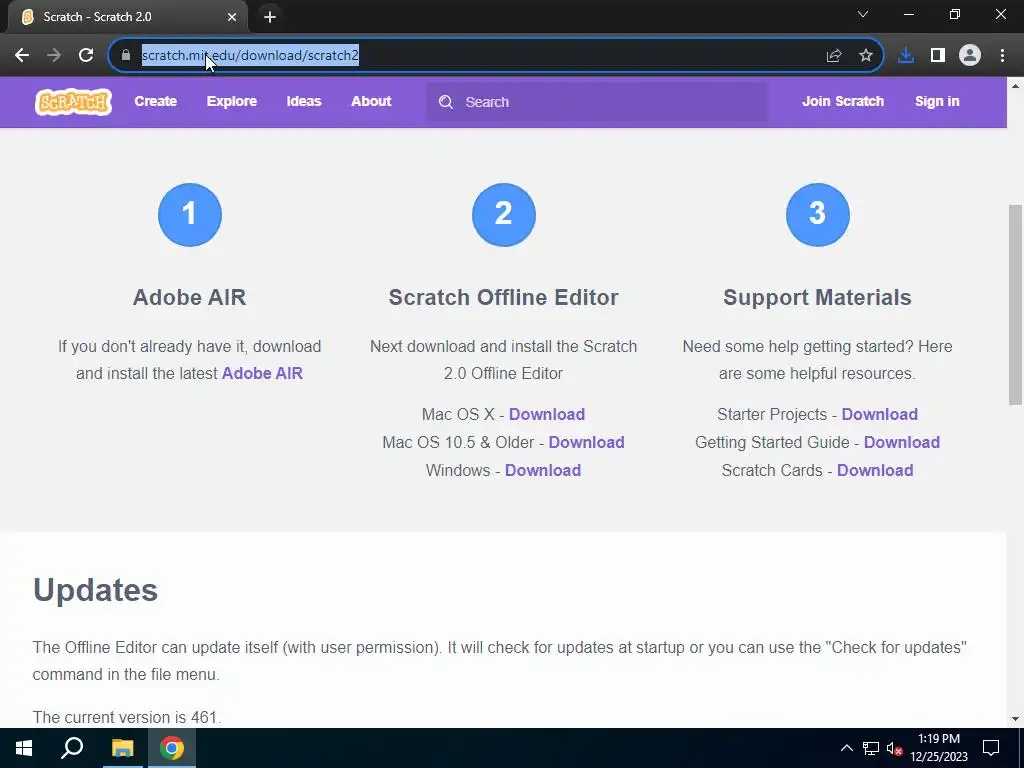The width and height of the screenshot is (1024, 768).
Task: Open a new tab with plus button
Action: pyautogui.click(x=270, y=17)
